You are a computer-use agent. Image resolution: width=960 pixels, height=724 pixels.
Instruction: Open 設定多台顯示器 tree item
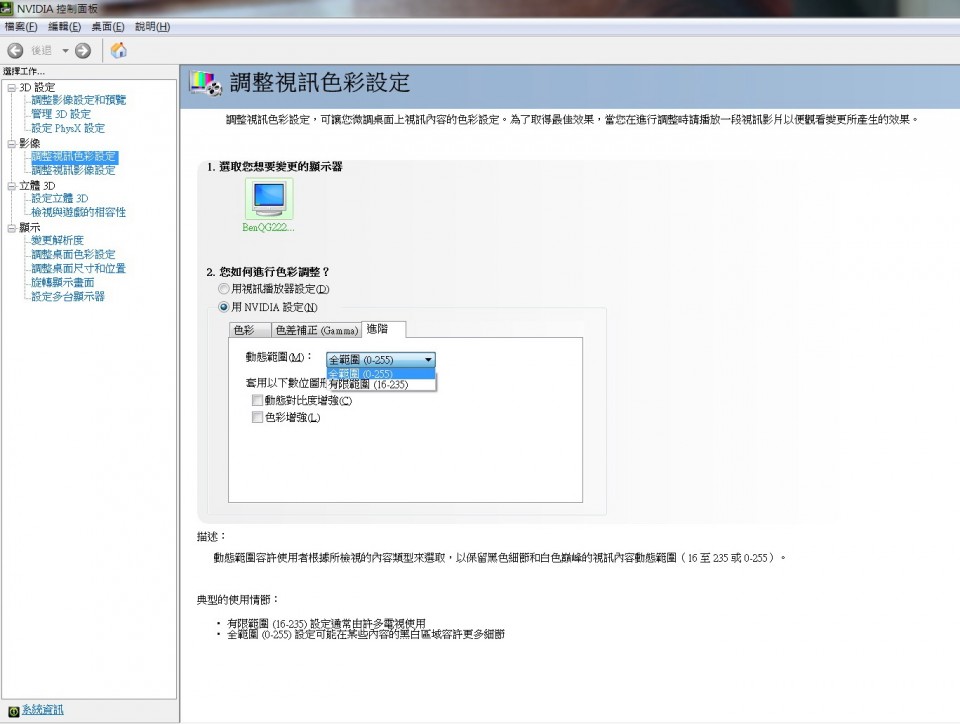68,297
